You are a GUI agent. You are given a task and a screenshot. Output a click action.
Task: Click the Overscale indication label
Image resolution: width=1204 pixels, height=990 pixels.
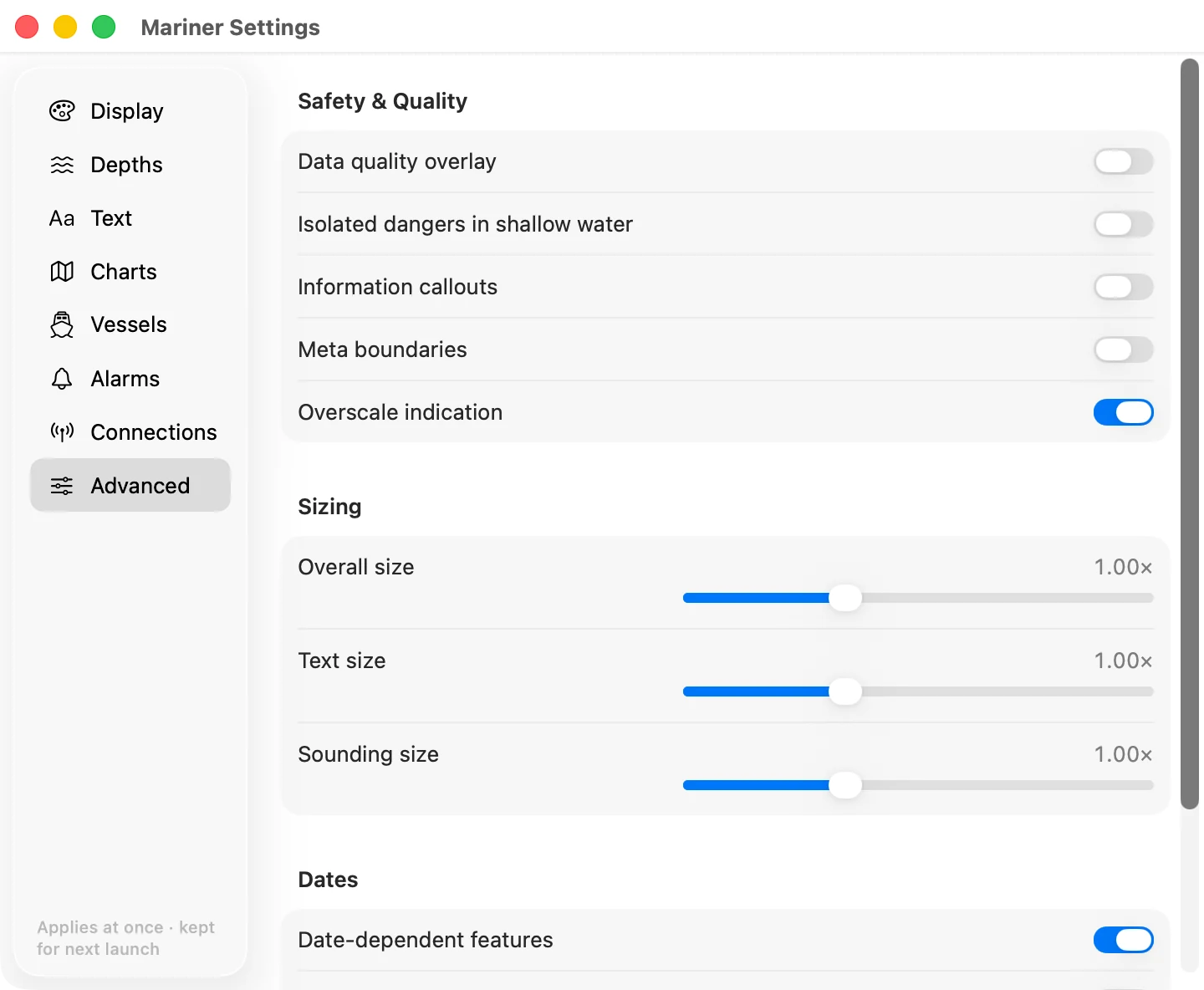(400, 412)
